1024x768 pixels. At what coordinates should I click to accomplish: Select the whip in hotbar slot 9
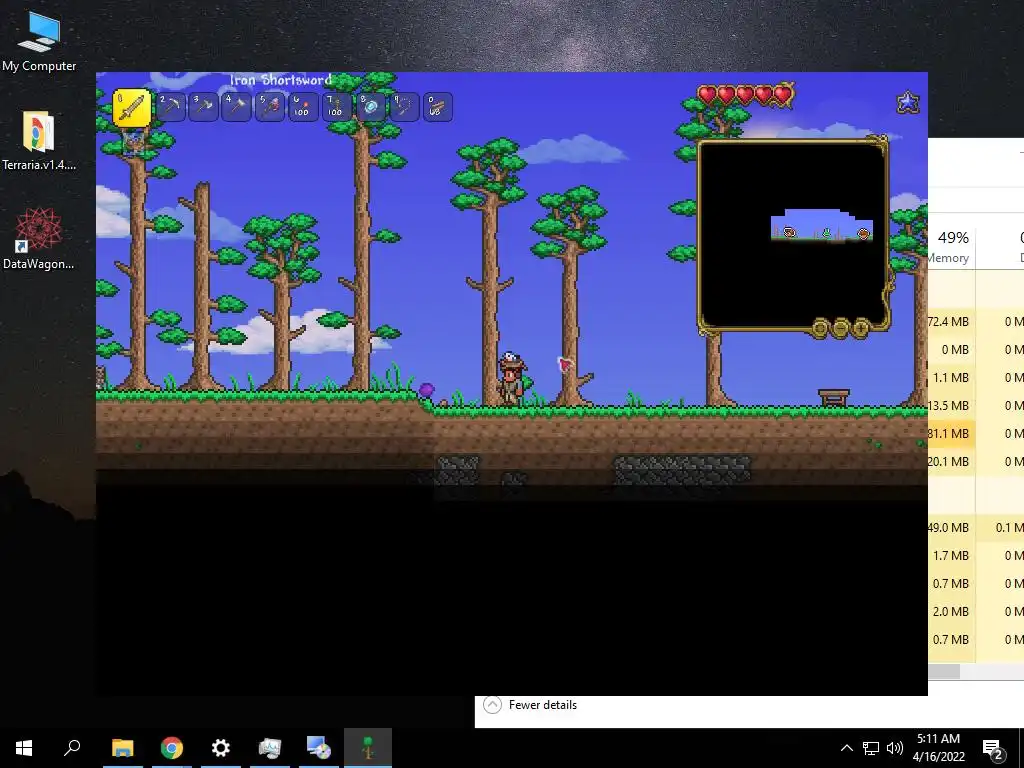click(x=404, y=107)
